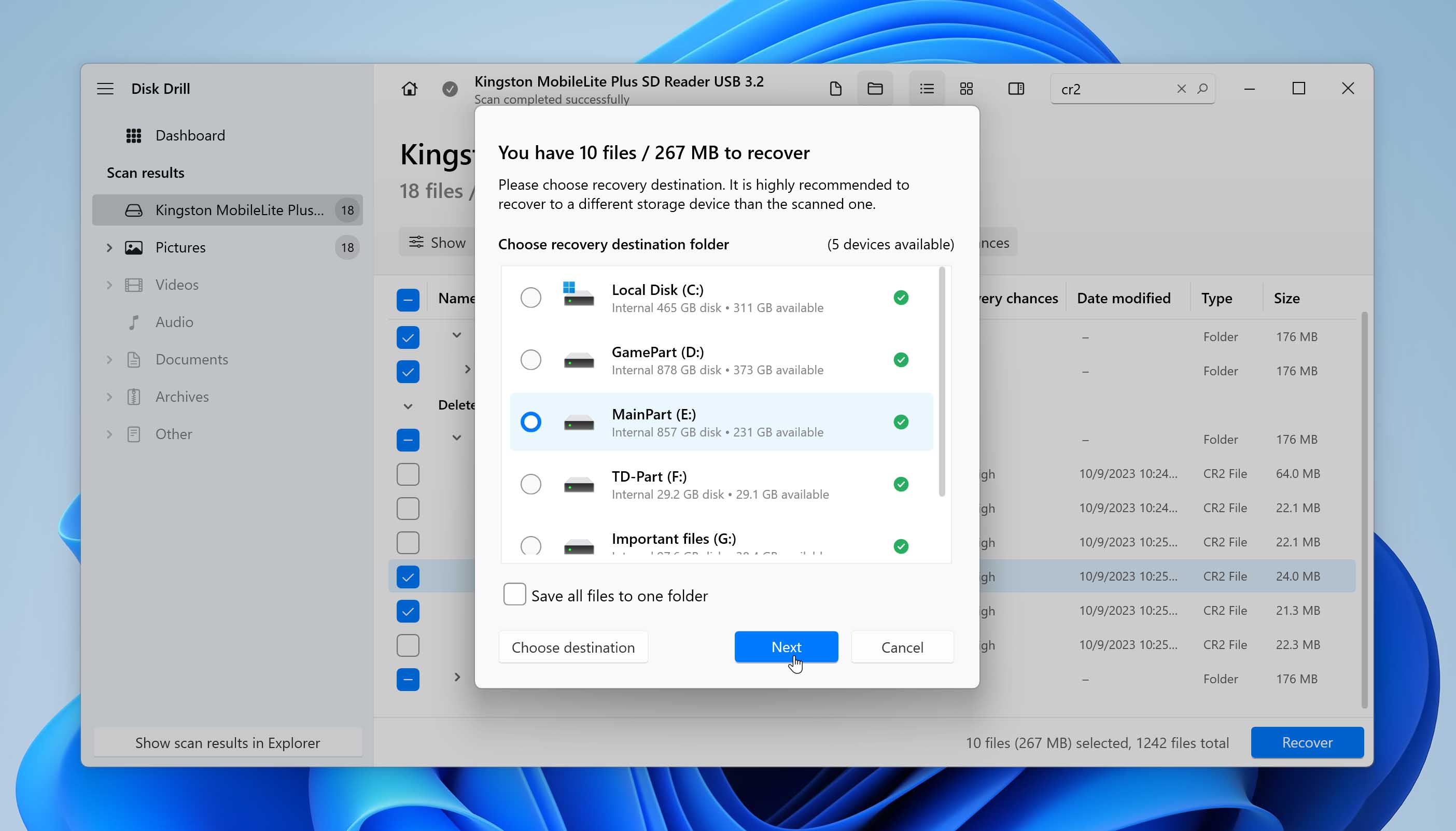
Task: Click the TD-Part (F:) drive icon
Action: tap(579, 485)
